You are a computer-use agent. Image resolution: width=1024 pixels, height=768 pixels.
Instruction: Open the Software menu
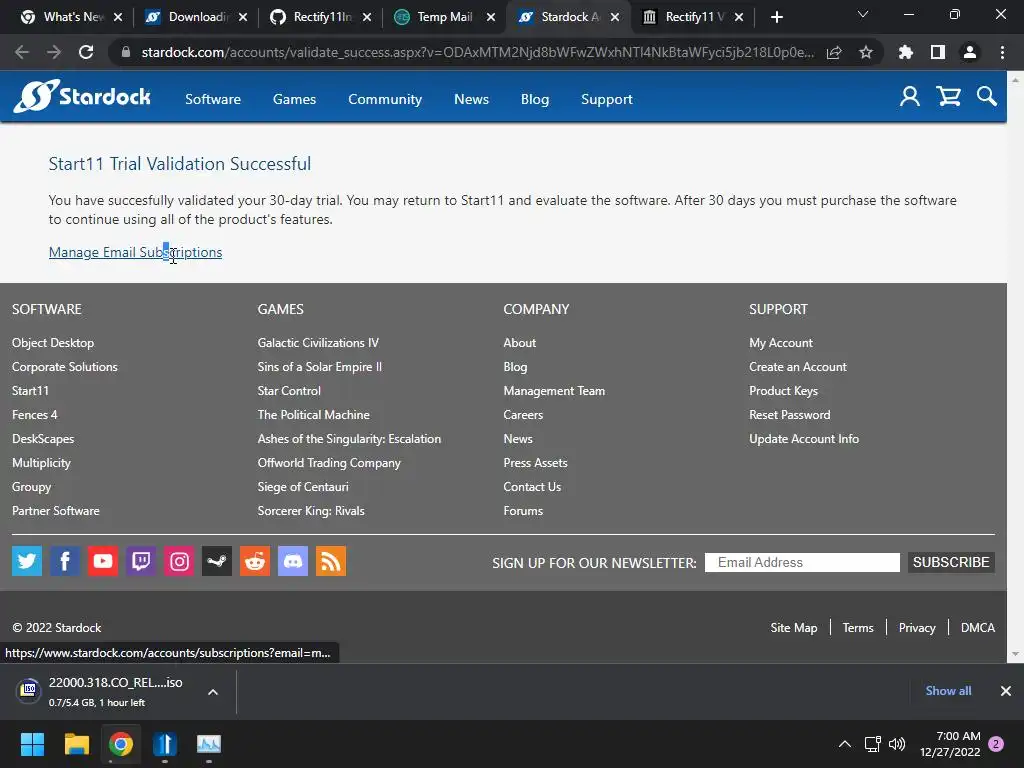point(213,99)
